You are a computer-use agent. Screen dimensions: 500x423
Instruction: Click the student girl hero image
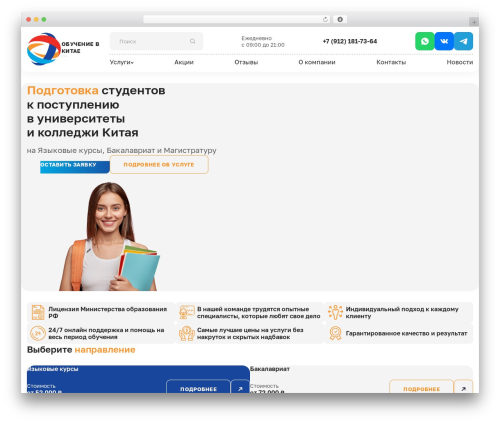[x=109, y=237]
